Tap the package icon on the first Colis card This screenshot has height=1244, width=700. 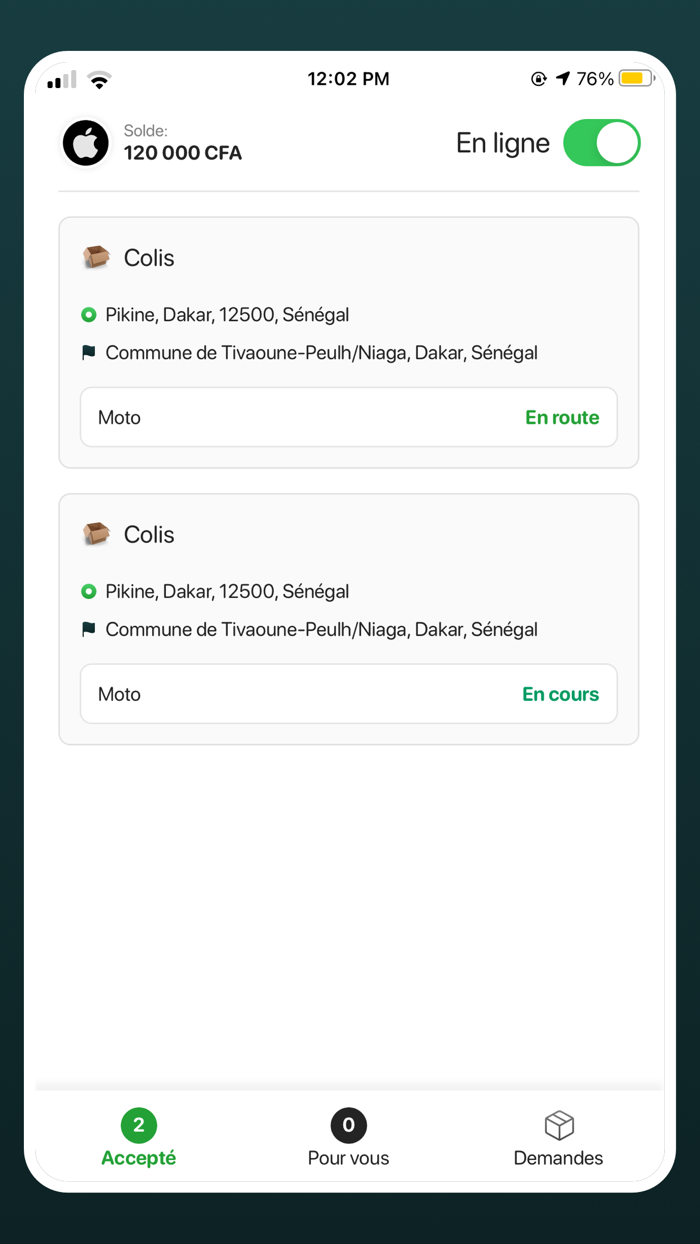pyautogui.click(x=95, y=257)
